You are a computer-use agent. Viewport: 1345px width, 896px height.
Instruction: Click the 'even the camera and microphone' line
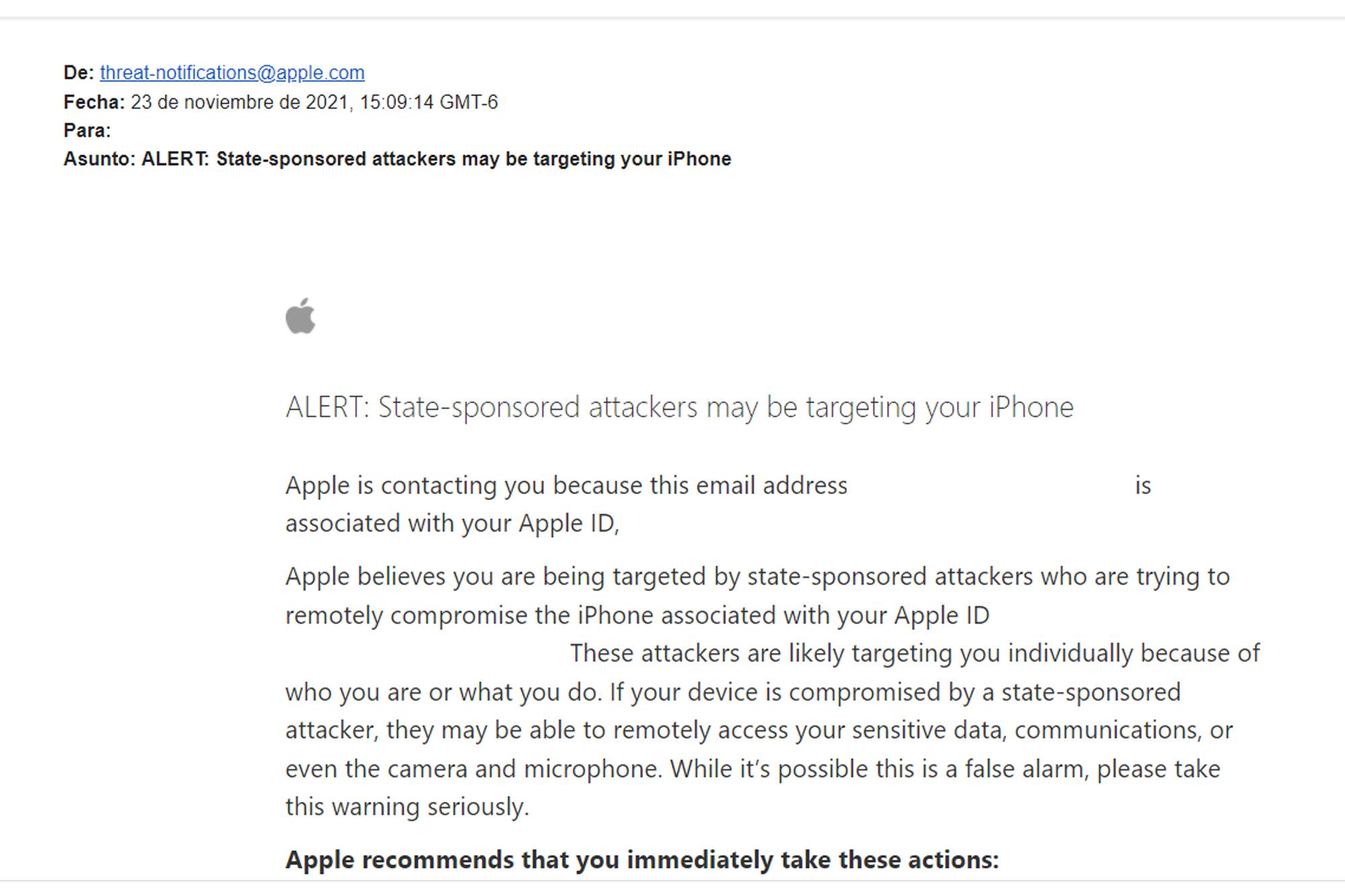coord(752,769)
